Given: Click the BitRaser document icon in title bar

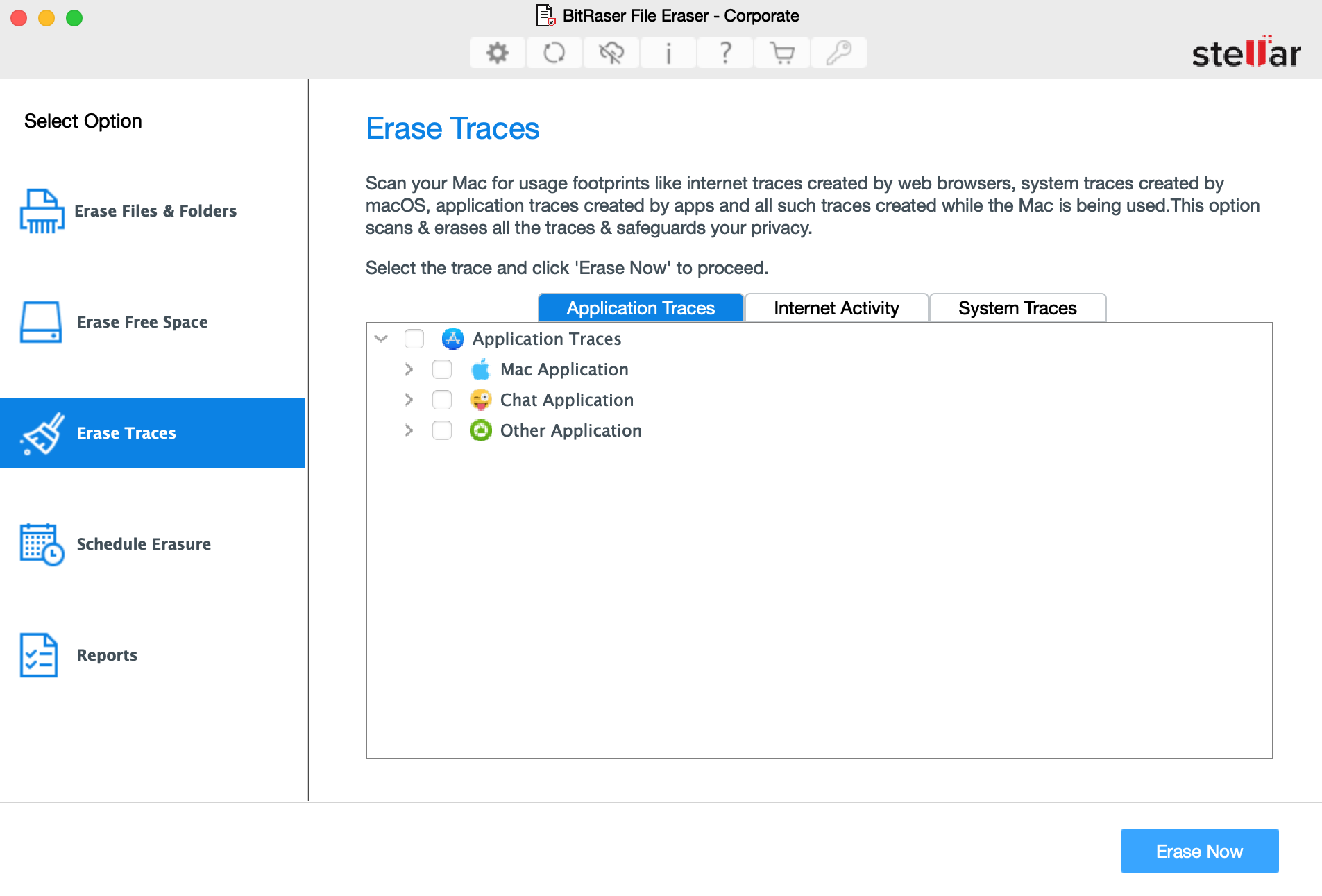Looking at the screenshot, I should pyautogui.click(x=545, y=15).
